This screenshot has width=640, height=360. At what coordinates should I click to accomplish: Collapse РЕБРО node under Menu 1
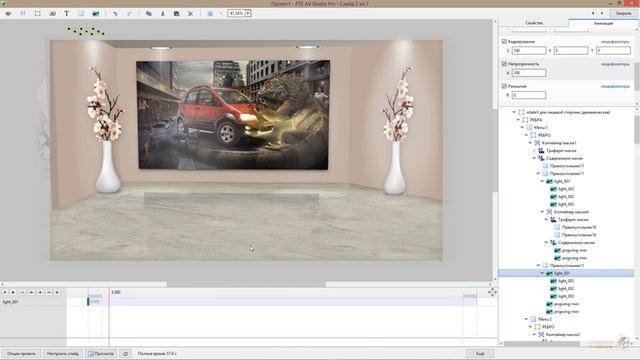click(x=527, y=135)
